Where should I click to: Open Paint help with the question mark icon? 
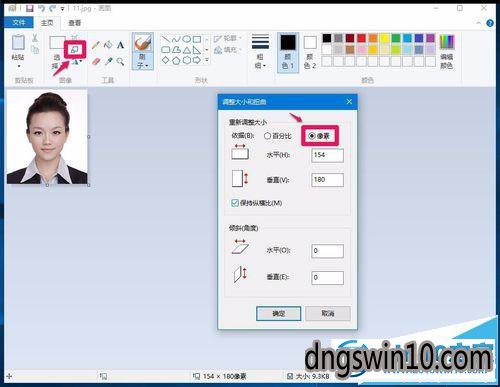(490, 23)
